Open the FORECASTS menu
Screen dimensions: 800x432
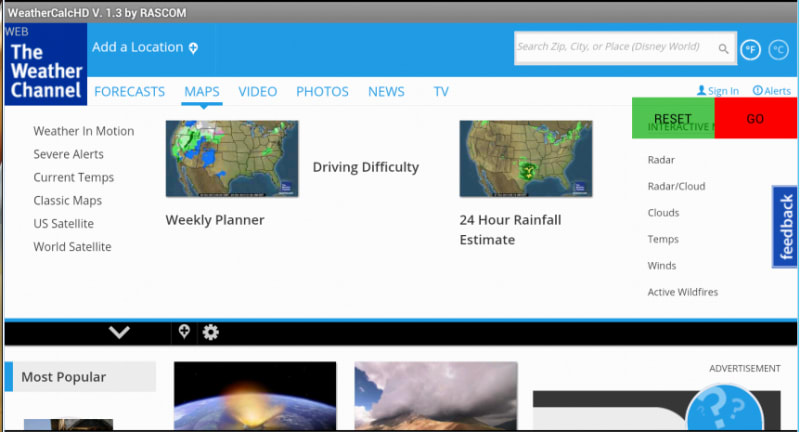[130, 92]
